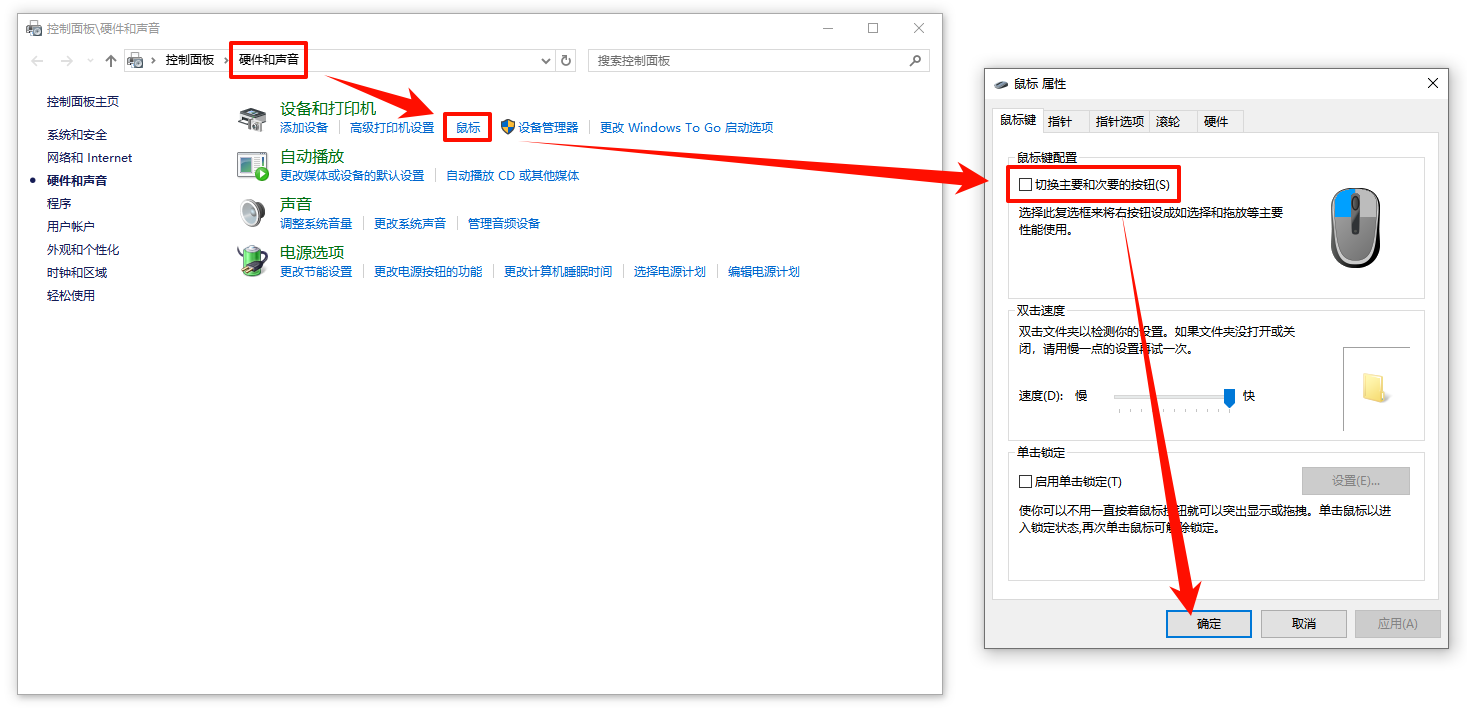Open the 设备管理器 link
1467x709 pixels.
point(548,128)
